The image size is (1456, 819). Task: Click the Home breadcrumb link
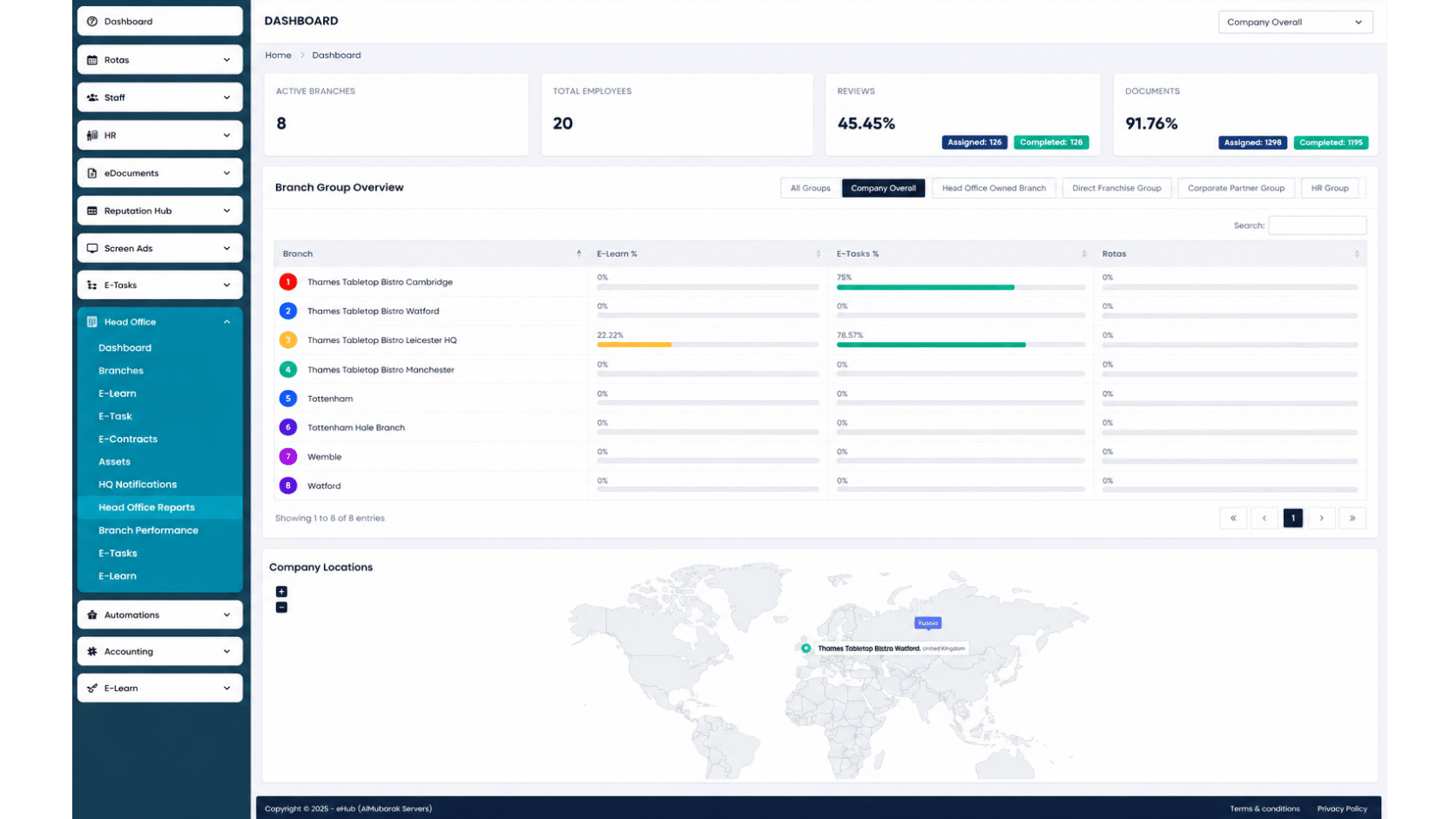(278, 55)
